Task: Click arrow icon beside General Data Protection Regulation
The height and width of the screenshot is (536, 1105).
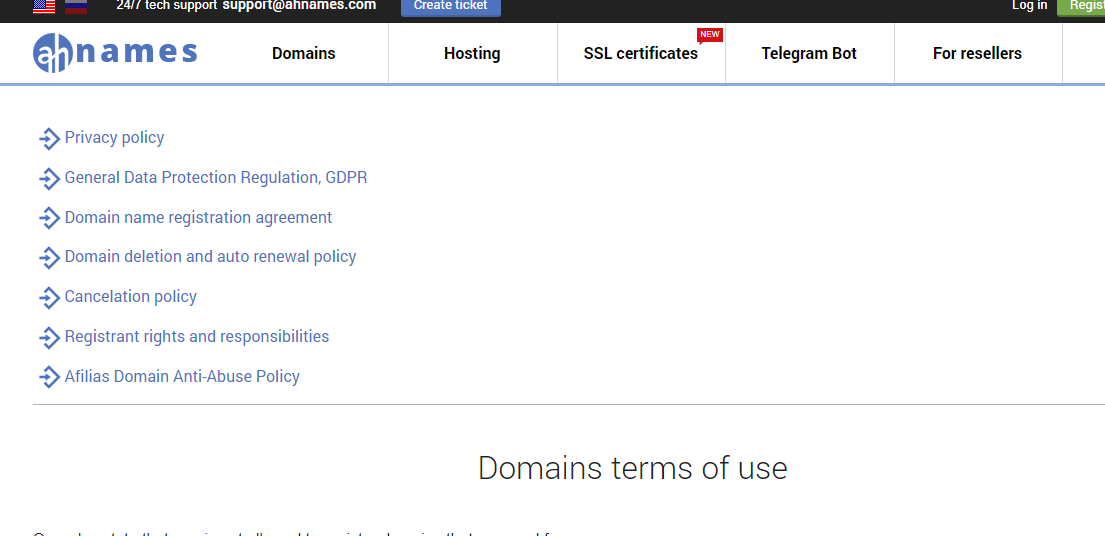Action: 49,178
